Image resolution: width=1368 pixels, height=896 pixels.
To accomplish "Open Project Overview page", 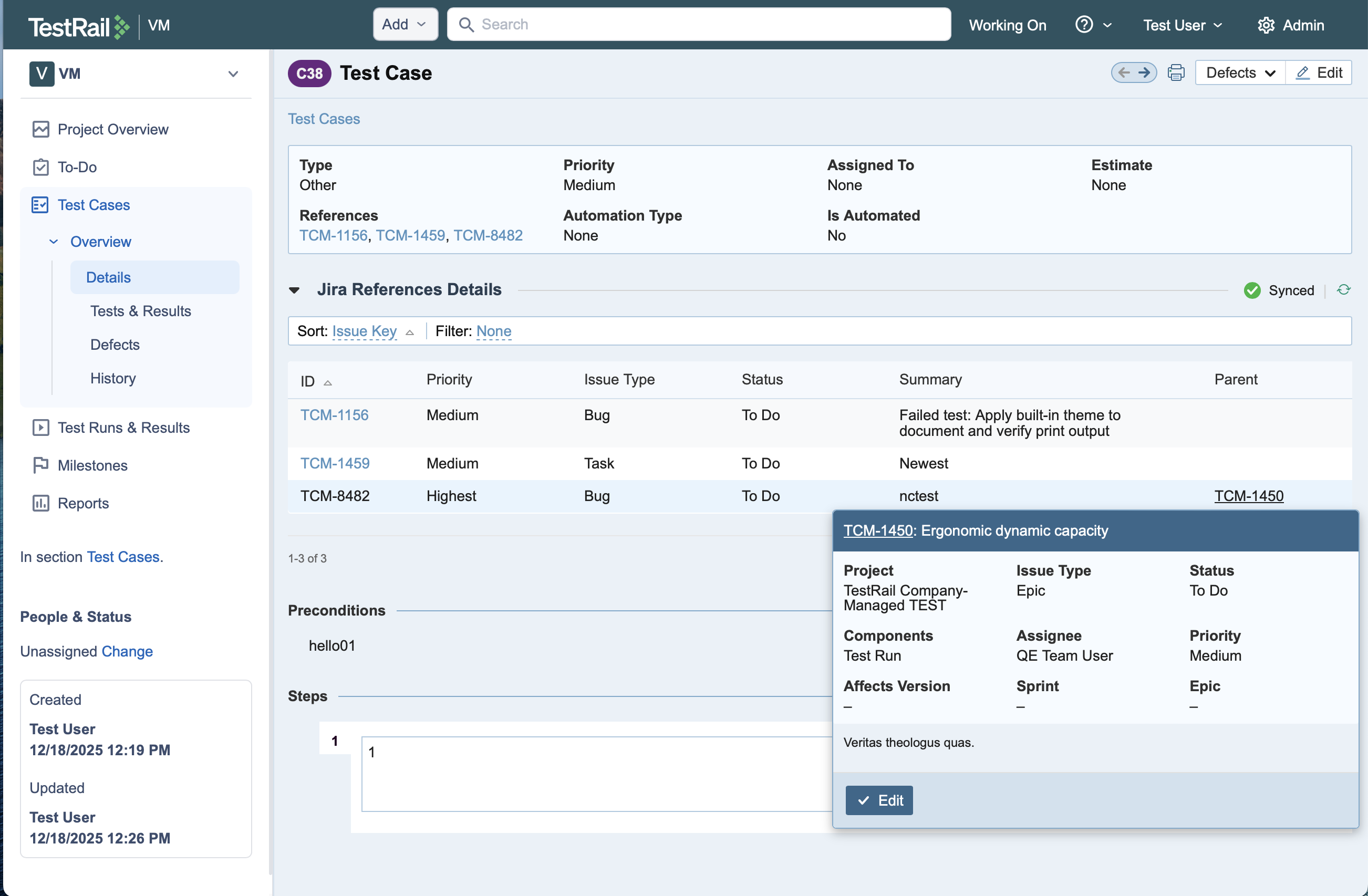I will pyautogui.click(x=113, y=129).
